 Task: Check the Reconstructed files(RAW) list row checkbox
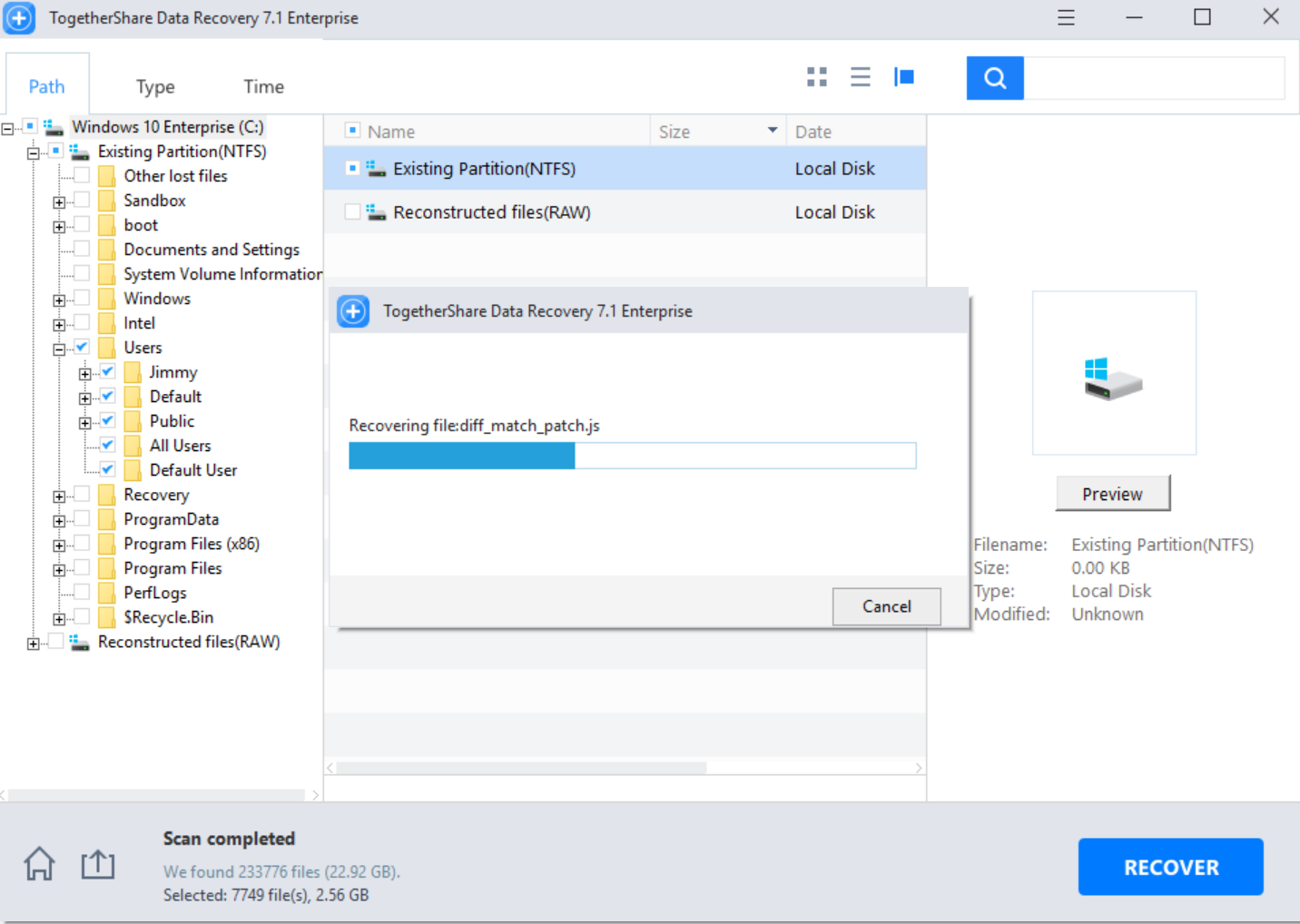pyautogui.click(x=352, y=211)
